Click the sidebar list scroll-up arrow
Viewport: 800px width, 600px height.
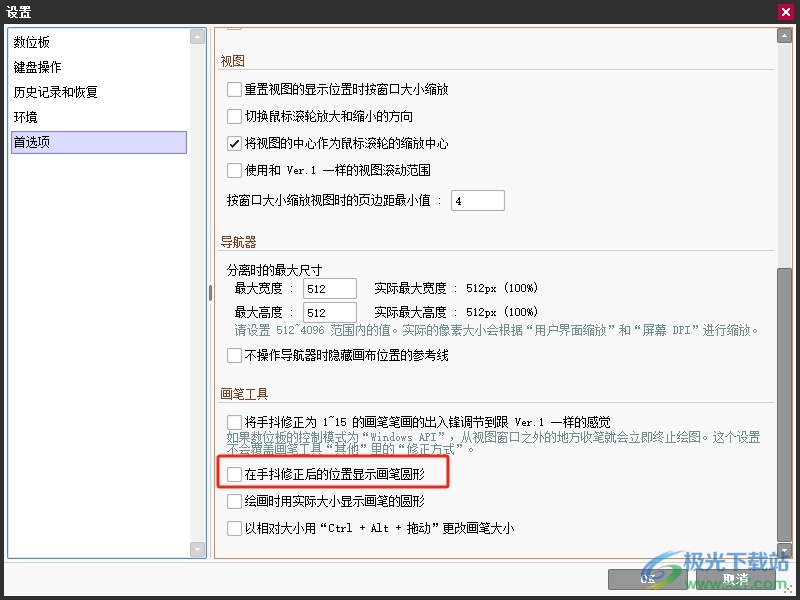tap(197, 37)
